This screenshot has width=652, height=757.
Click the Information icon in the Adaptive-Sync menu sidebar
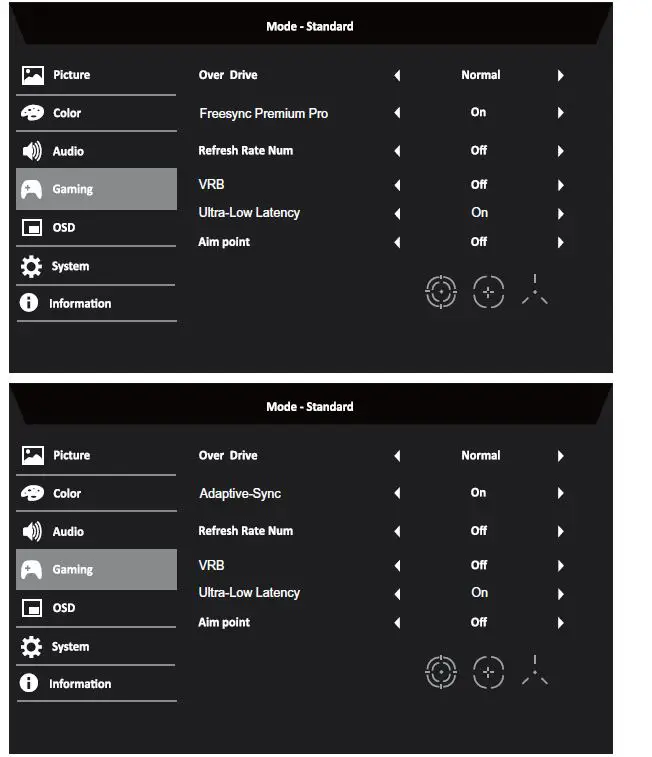(x=31, y=684)
